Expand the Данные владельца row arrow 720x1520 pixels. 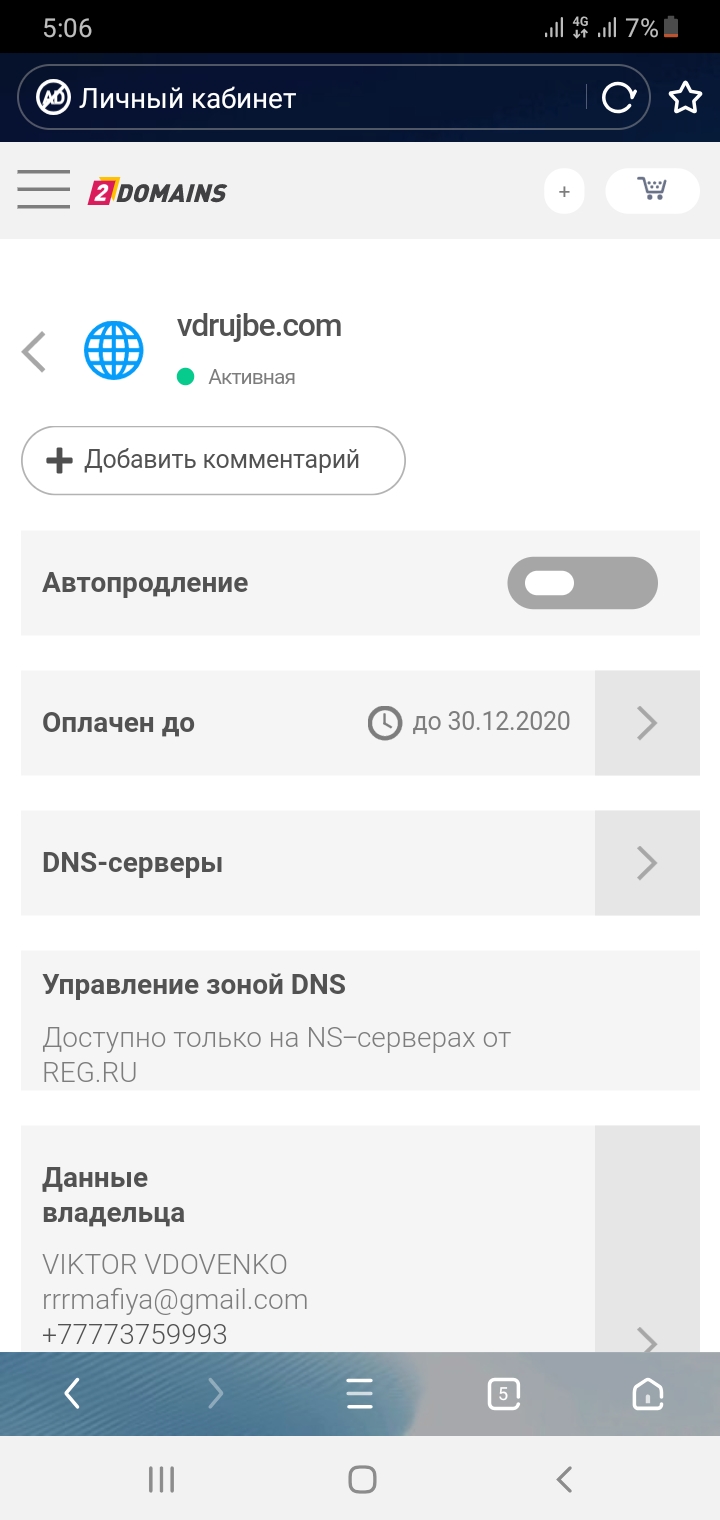pyautogui.click(x=647, y=1338)
